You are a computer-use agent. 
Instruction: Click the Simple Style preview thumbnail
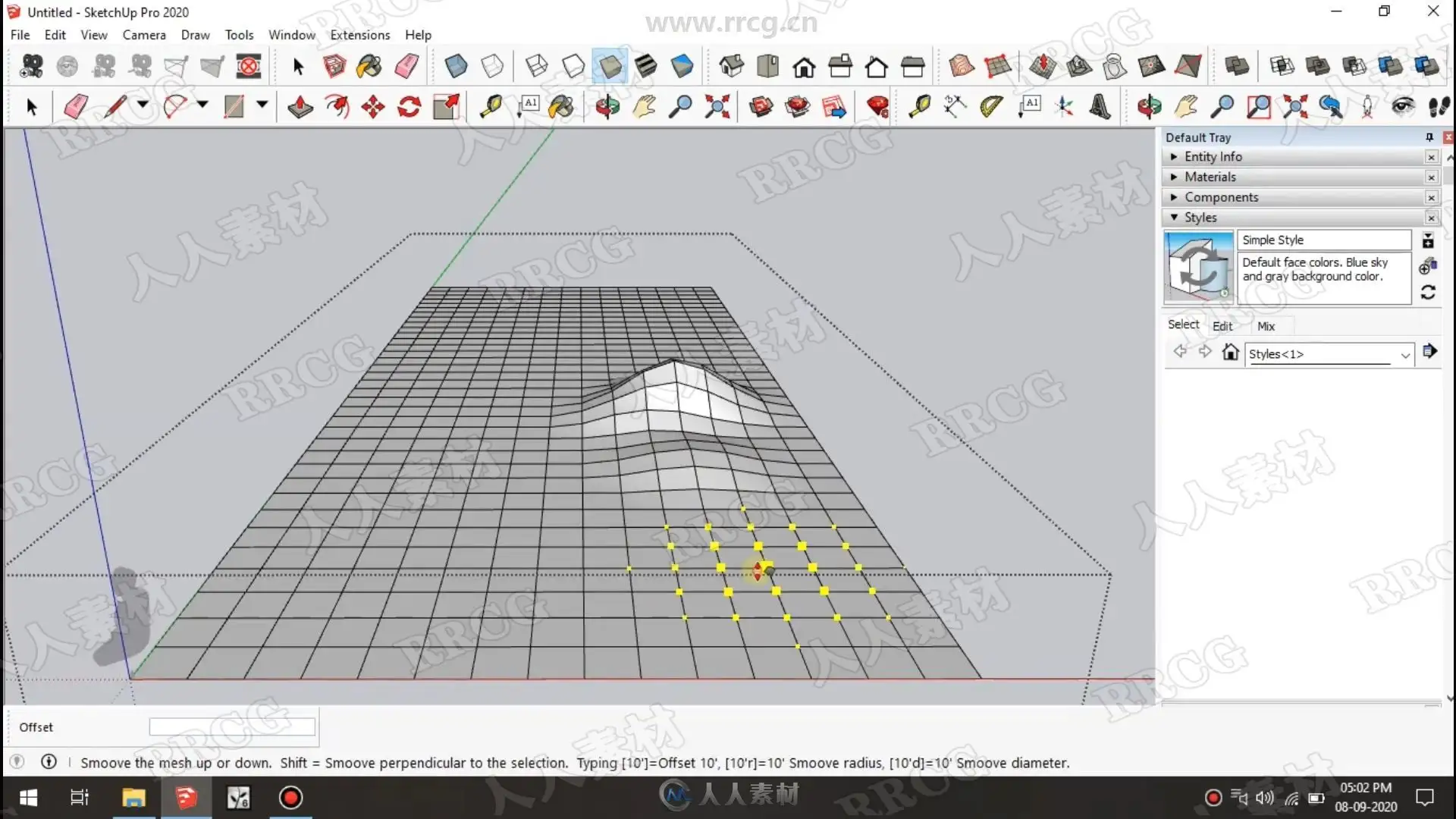click(x=1198, y=267)
